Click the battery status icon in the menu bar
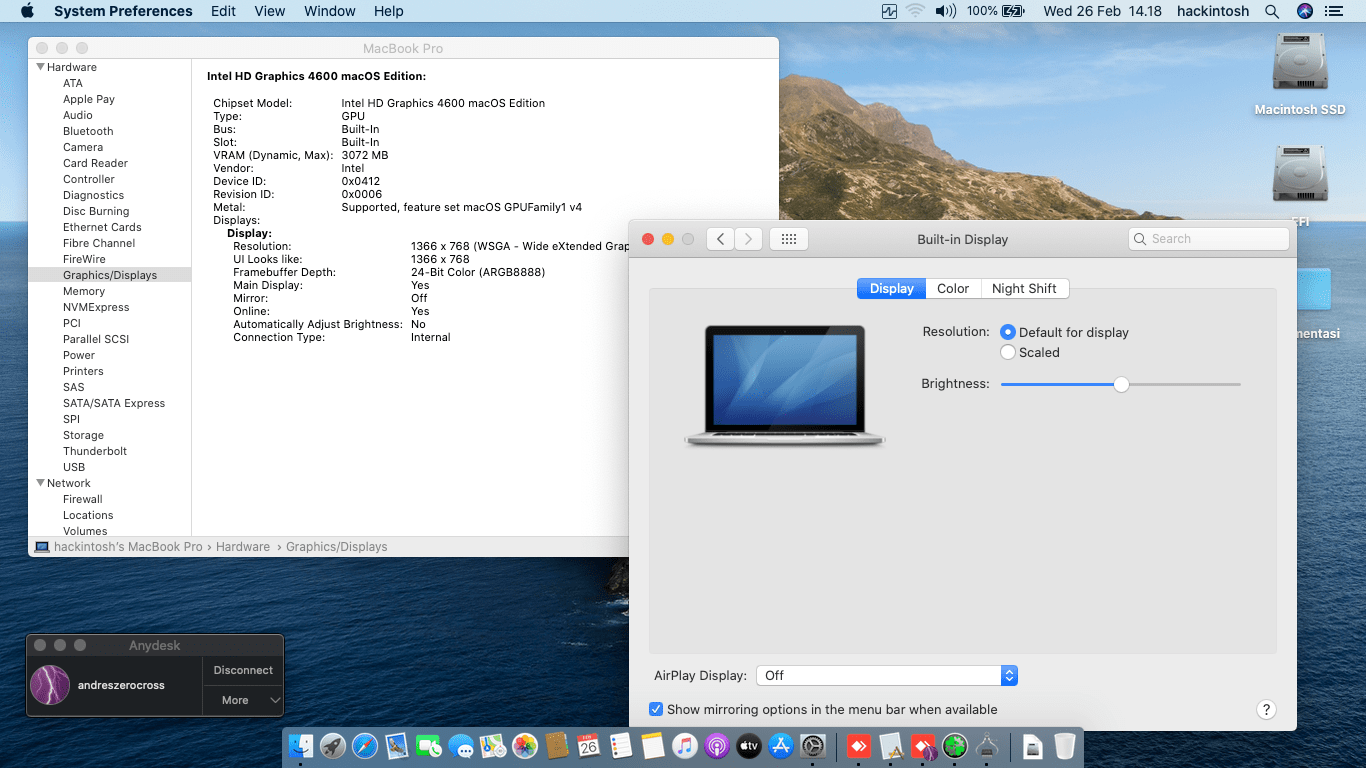The image size is (1366, 768). (x=1013, y=11)
